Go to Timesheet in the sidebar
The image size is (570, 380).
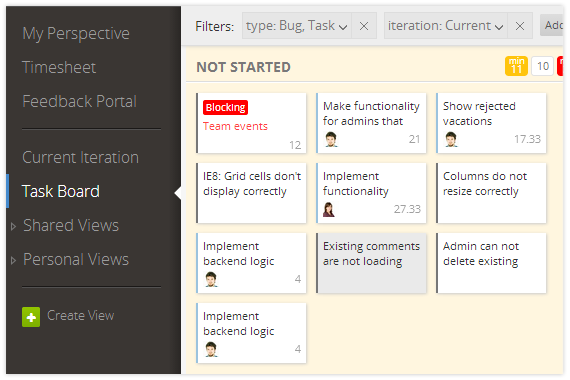point(59,68)
